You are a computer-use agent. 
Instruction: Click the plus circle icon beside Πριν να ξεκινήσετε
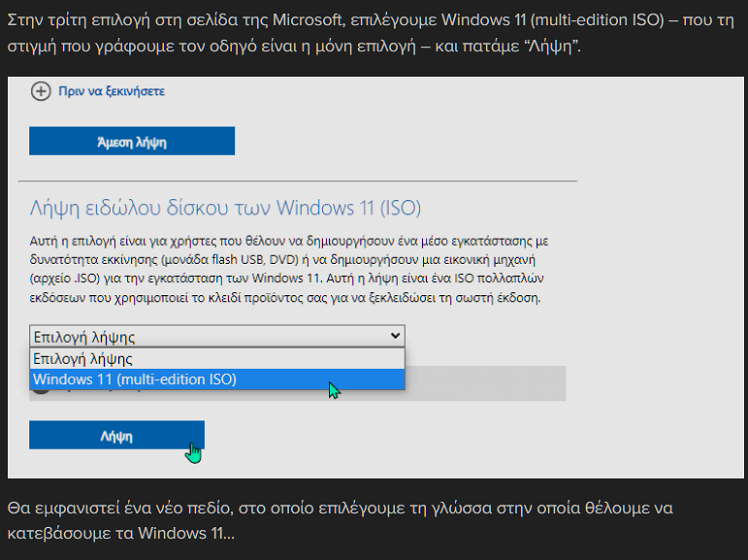coord(41,91)
